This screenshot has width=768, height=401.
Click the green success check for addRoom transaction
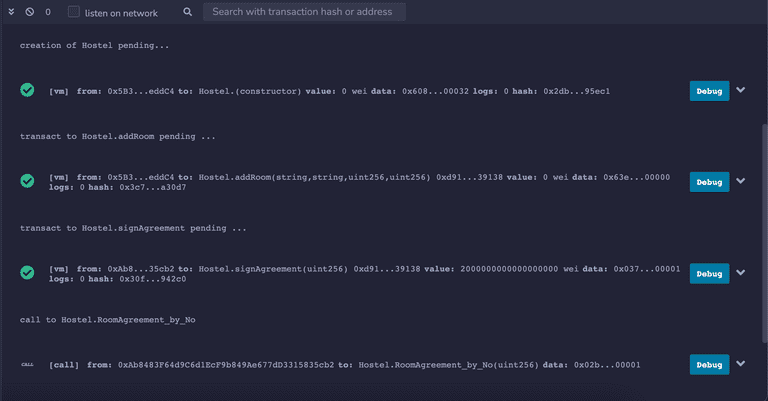click(x=28, y=182)
